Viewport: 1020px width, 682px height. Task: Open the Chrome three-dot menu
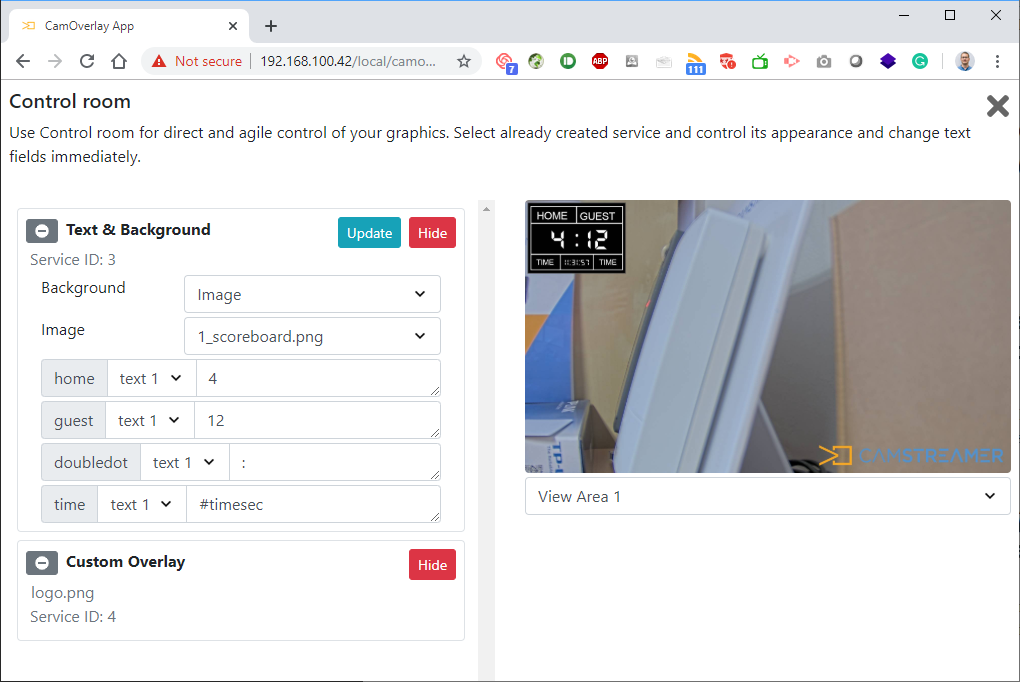pos(997,61)
